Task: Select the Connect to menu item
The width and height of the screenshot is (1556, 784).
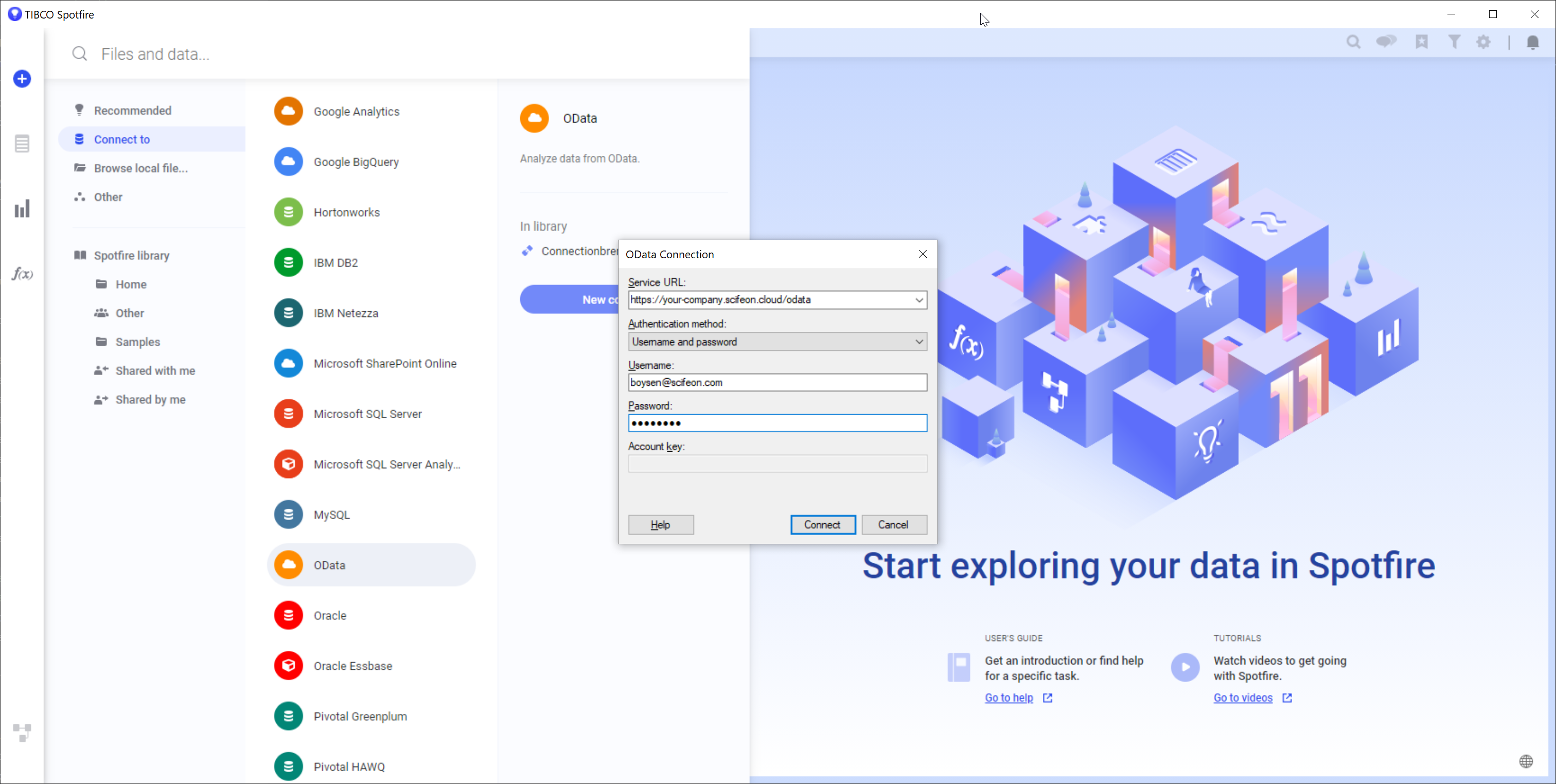Action: (x=122, y=139)
